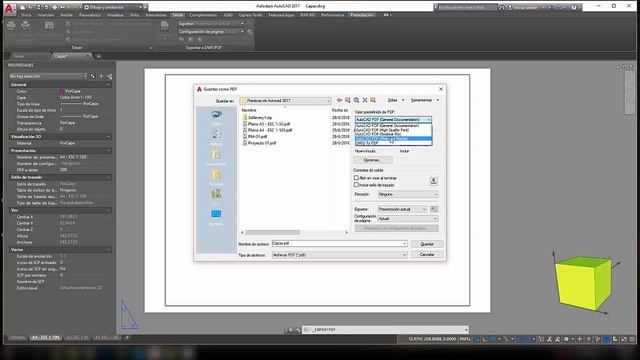Screen dimensions: 640x360
Task: Open the Salida ribbon tab
Action: point(178,15)
